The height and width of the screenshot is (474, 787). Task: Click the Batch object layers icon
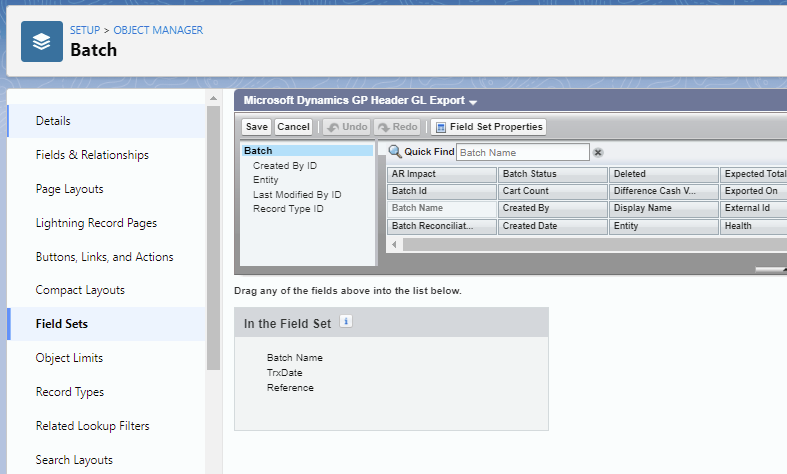pos(41,41)
